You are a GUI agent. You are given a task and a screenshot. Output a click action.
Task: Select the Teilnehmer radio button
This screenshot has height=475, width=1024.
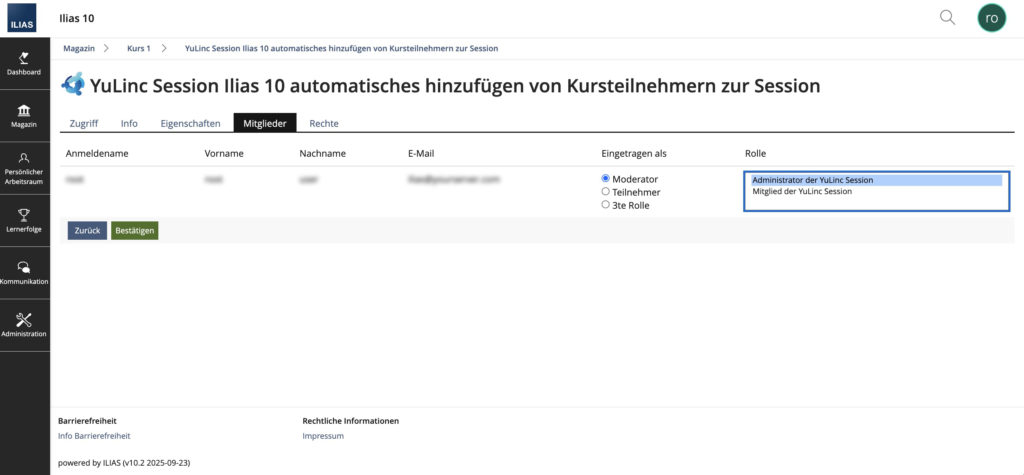pyautogui.click(x=605, y=191)
